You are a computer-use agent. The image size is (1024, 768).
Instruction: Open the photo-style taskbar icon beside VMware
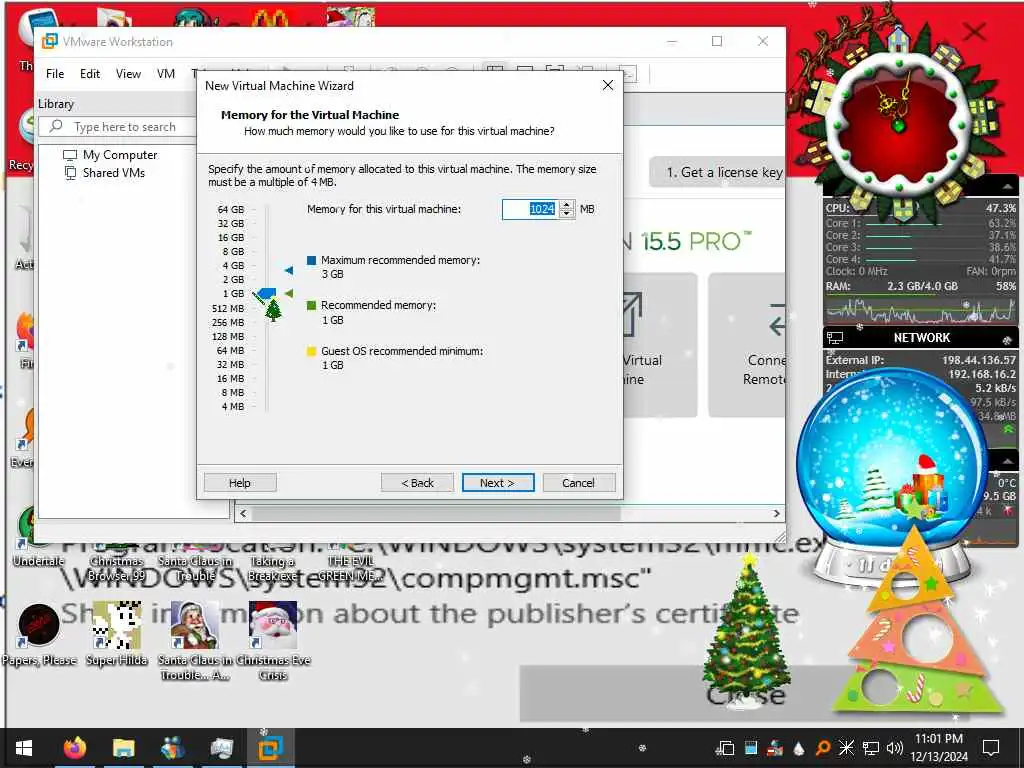click(221, 748)
